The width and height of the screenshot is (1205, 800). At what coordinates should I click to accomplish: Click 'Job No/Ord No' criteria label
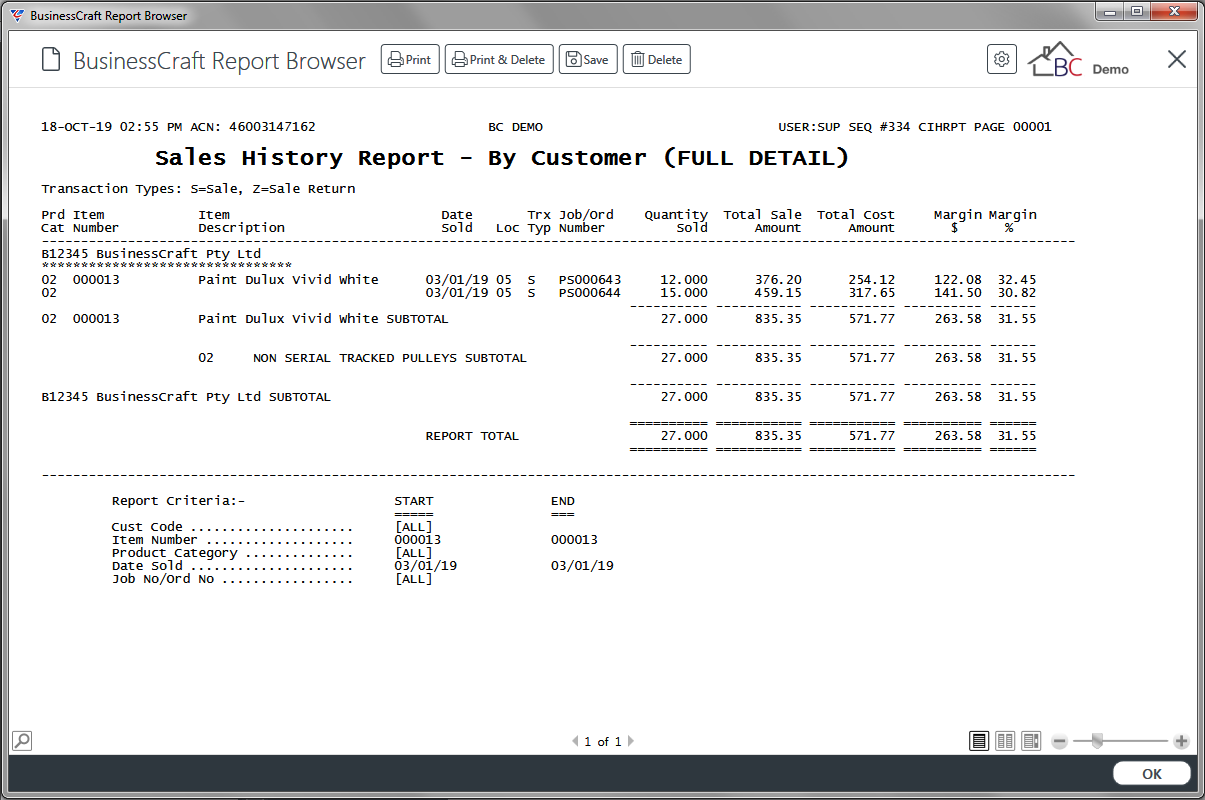[163, 579]
